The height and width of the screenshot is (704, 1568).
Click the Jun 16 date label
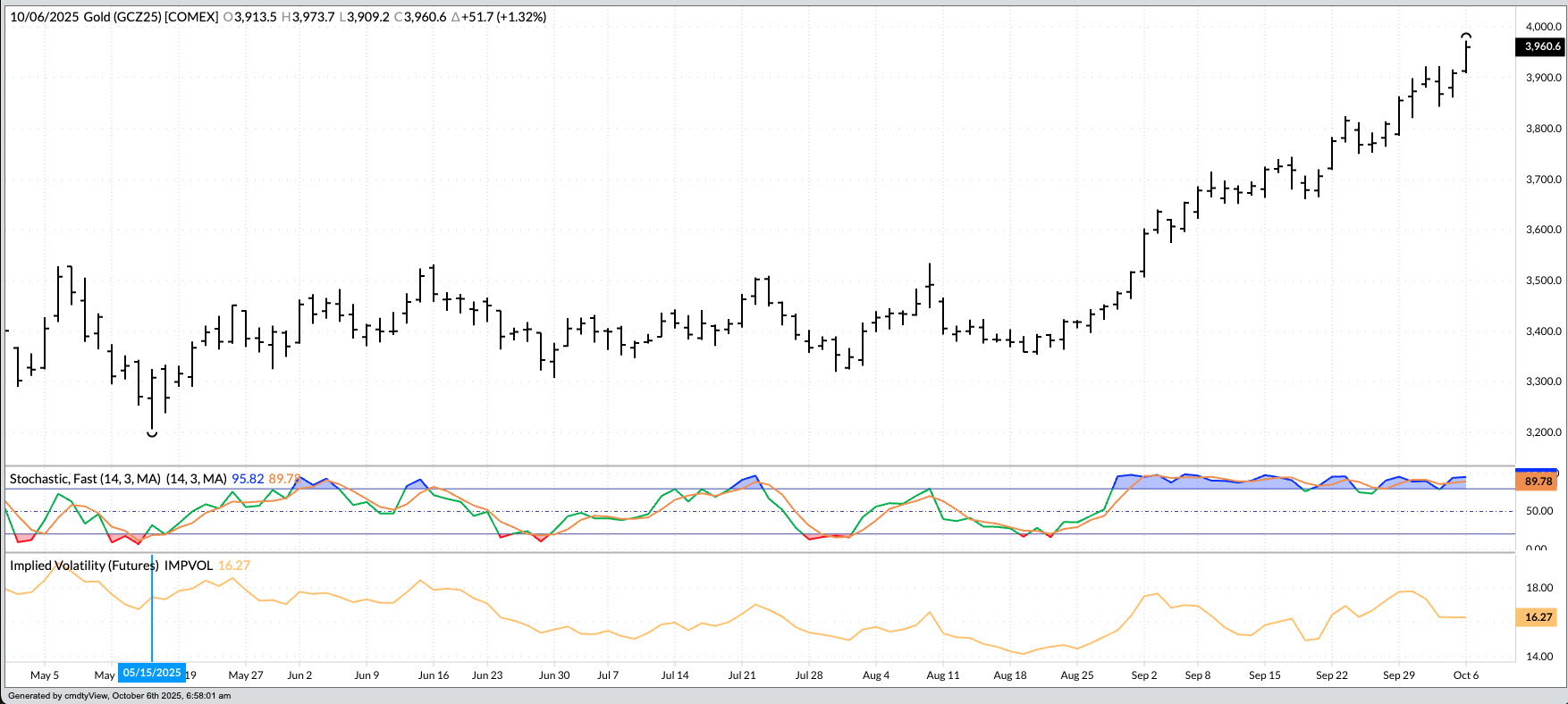[x=434, y=675]
